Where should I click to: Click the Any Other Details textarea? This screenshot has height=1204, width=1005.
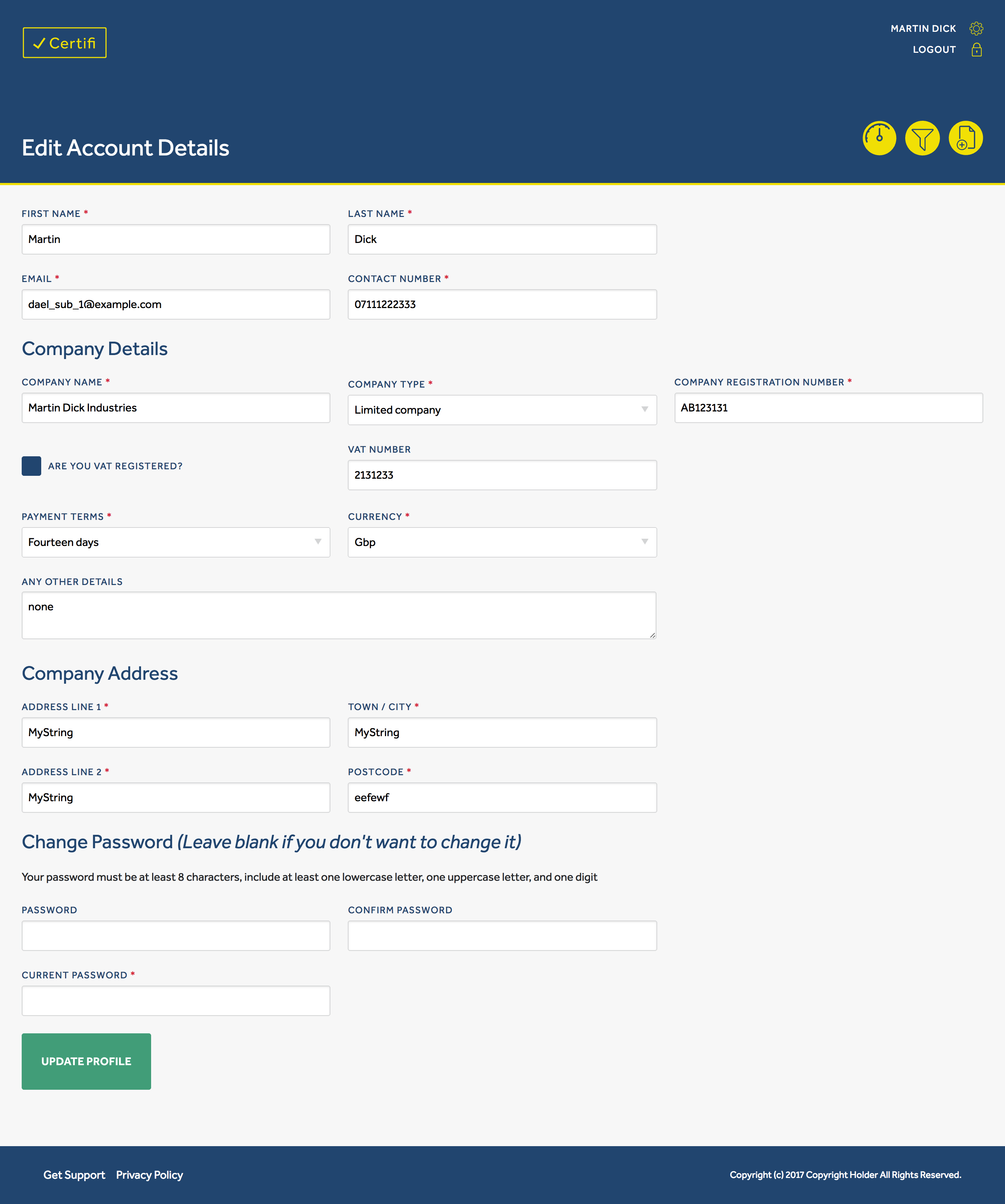tap(338, 615)
